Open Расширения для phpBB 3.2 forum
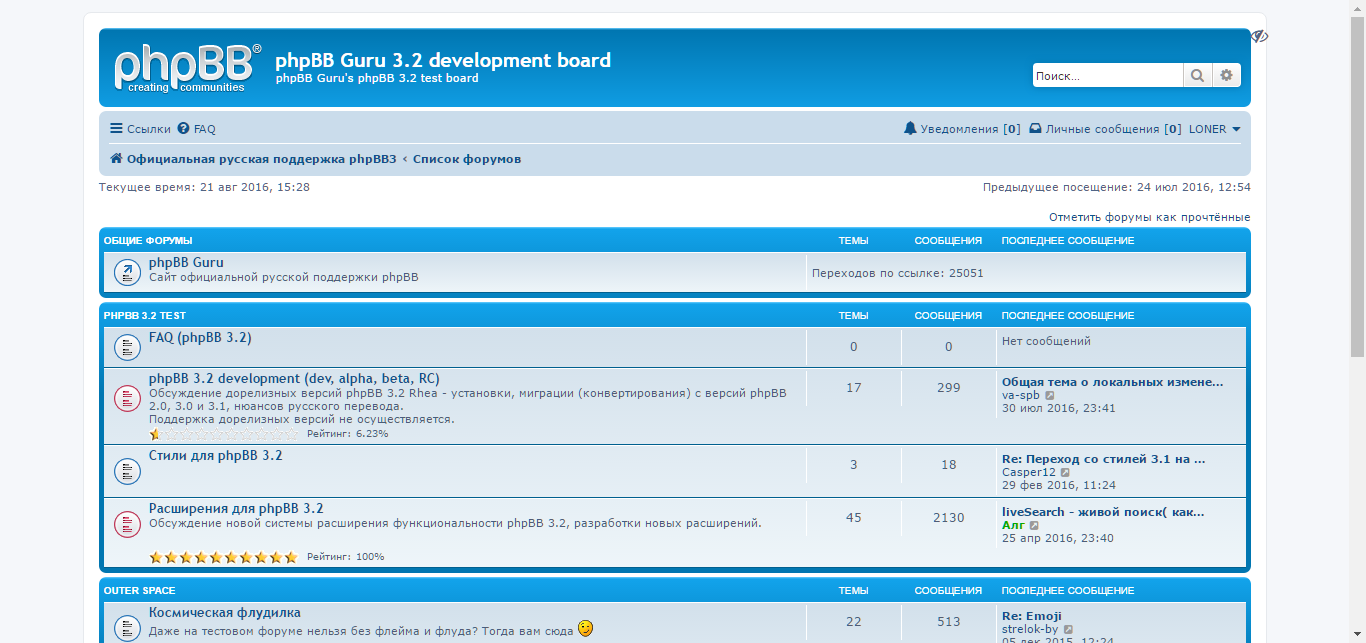The height and width of the screenshot is (643, 1366). coord(236,509)
